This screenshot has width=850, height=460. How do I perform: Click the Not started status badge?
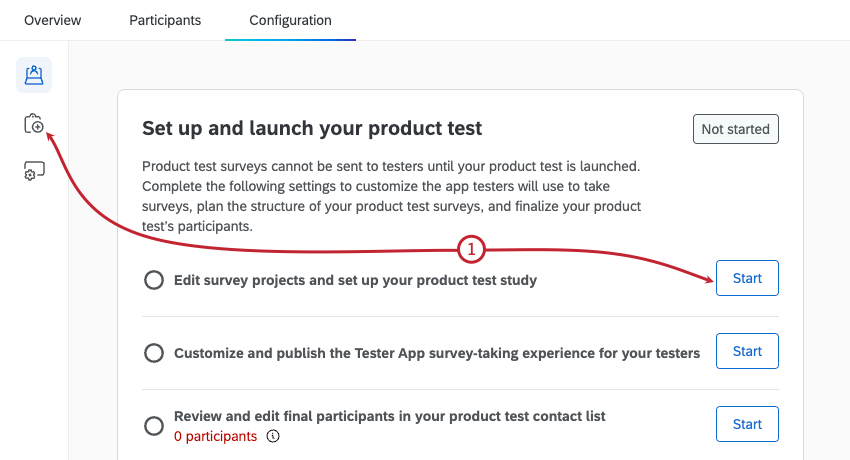[x=735, y=129]
